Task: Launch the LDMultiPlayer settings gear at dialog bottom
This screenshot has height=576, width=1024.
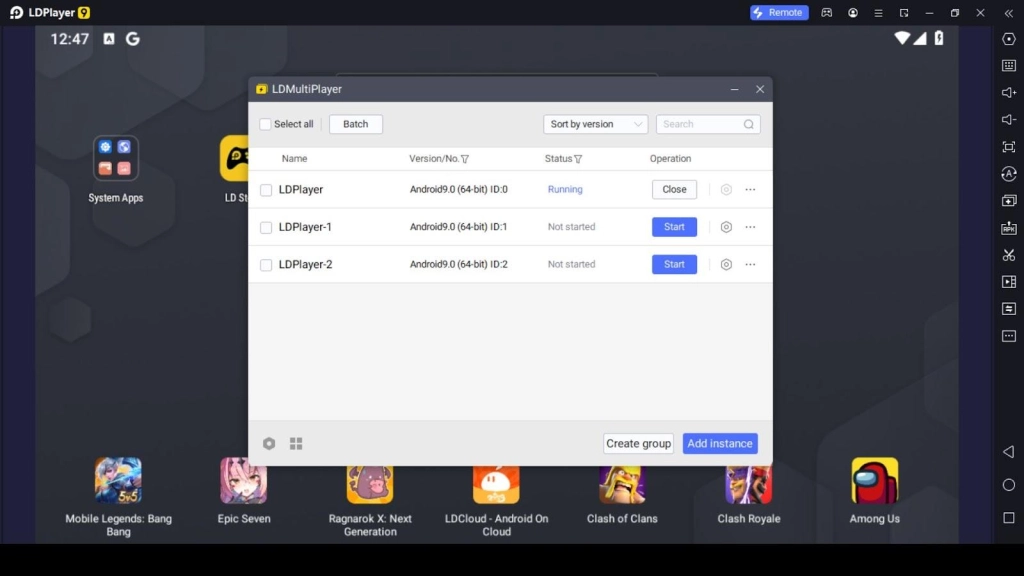Action: tap(269, 443)
